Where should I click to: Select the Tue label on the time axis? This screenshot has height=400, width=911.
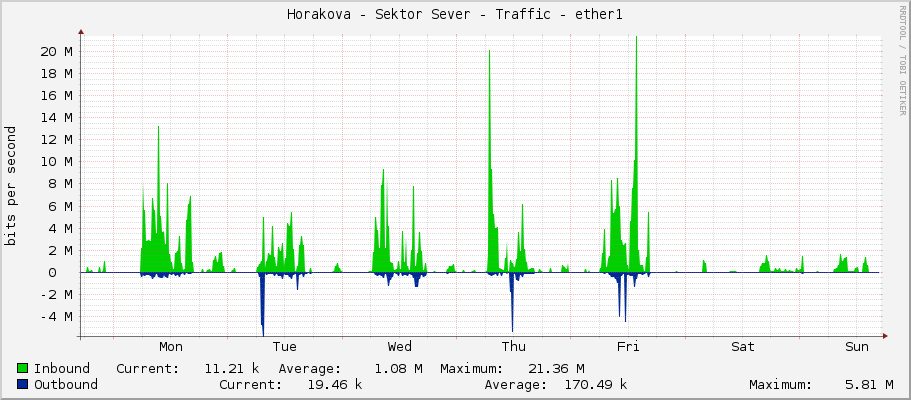pos(285,347)
